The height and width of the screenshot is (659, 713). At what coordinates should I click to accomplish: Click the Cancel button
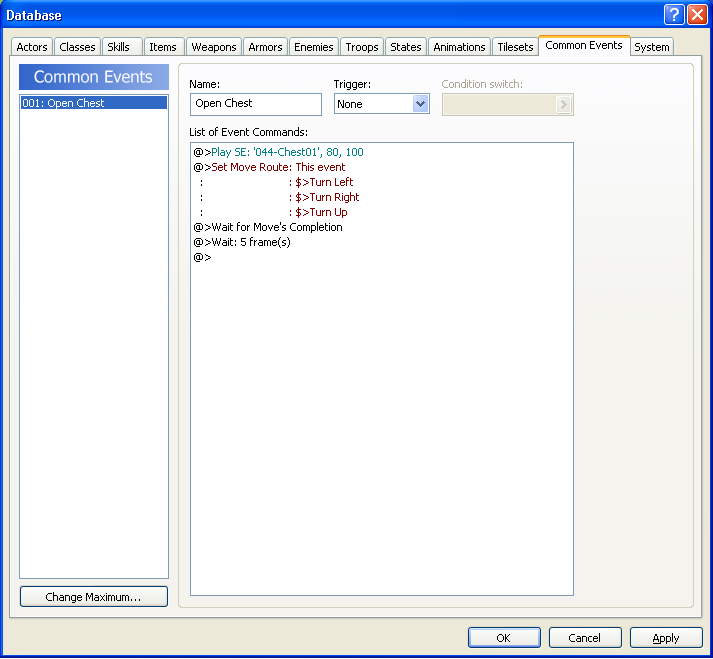[x=585, y=638]
